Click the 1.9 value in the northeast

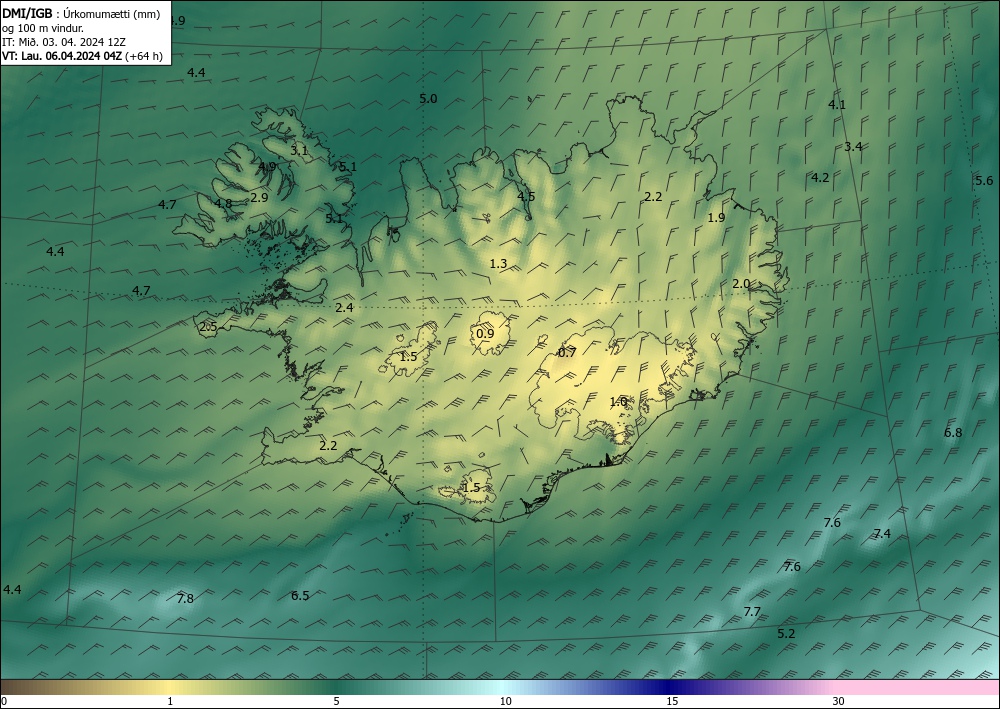click(717, 217)
